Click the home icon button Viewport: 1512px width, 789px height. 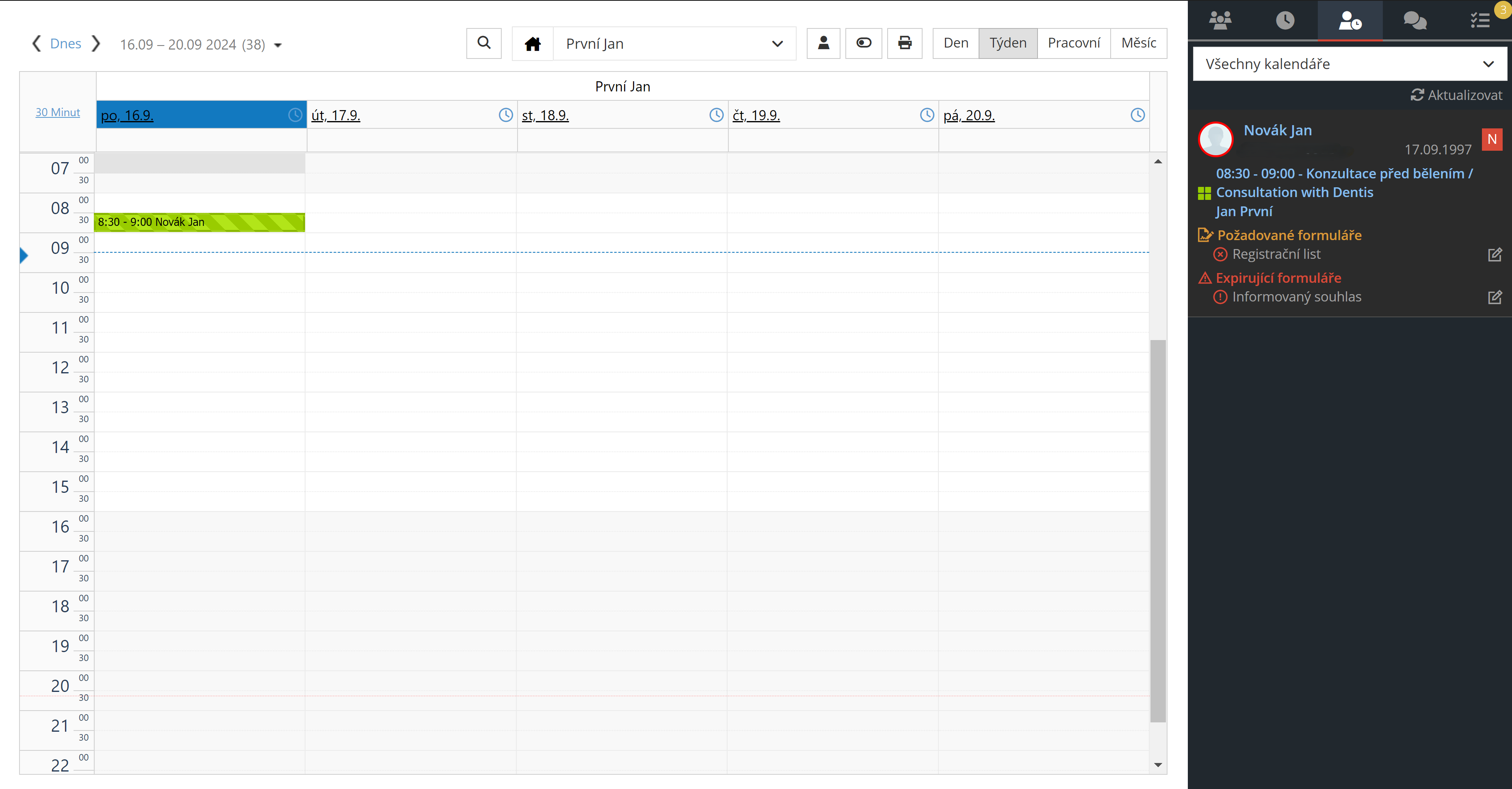point(533,43)
